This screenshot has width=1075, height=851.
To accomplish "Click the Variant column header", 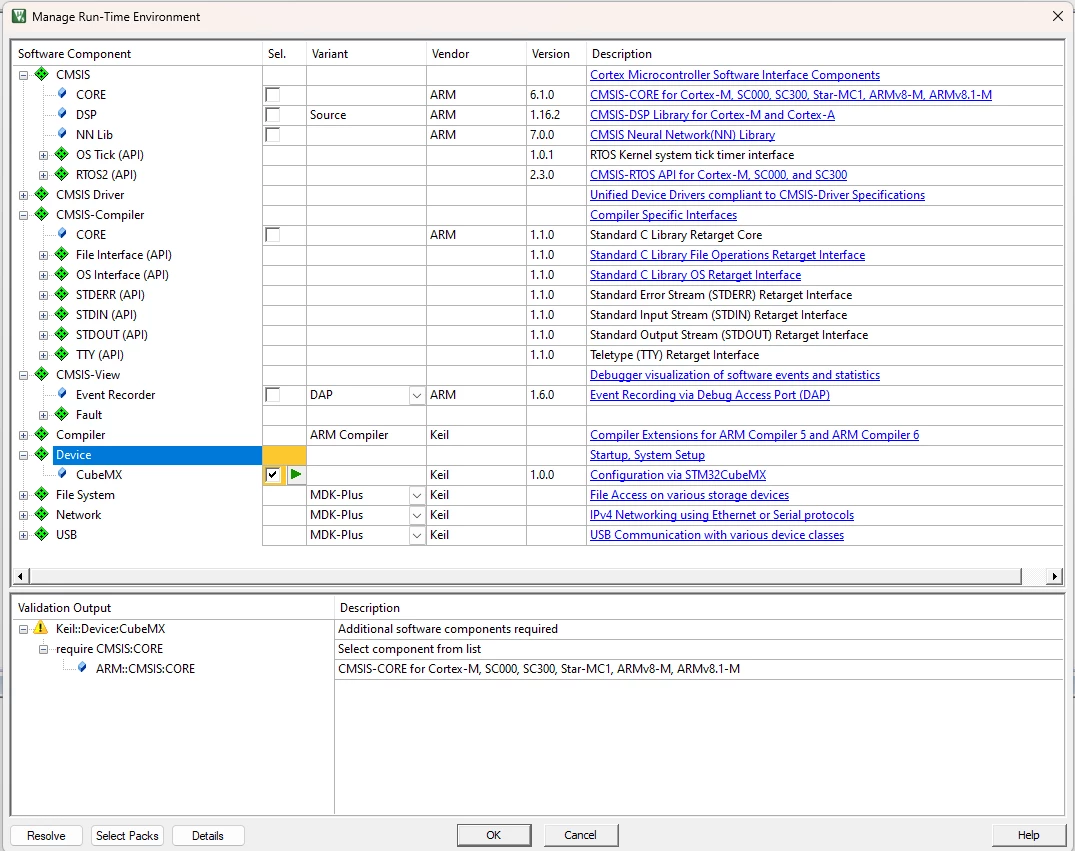I will (366, 53).
